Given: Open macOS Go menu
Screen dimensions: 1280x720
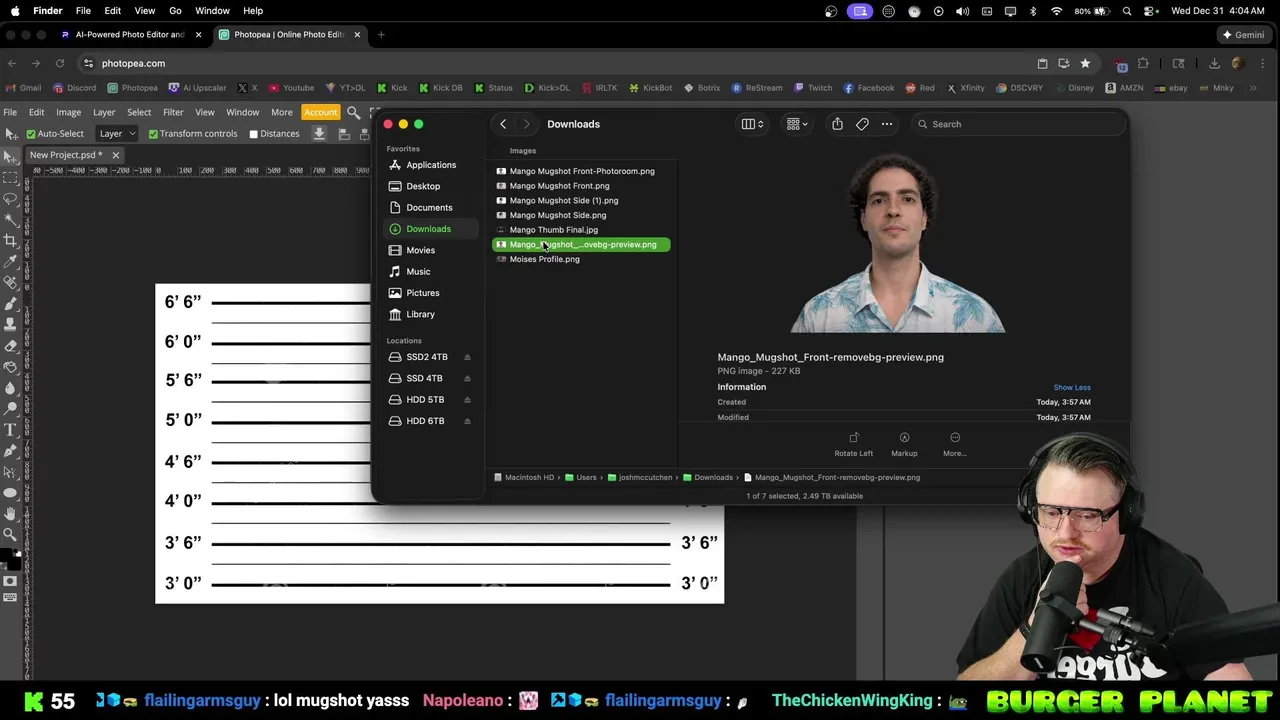Looking at the screenshot, I should click(x=175, y=11).
